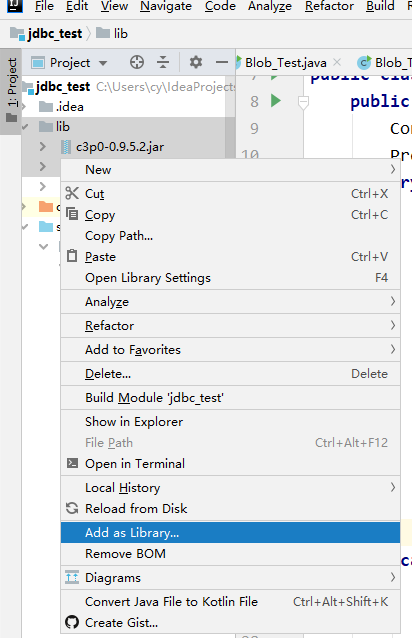Collapse the lib folder node
412x638 pixels.
(x=25, y=127)
